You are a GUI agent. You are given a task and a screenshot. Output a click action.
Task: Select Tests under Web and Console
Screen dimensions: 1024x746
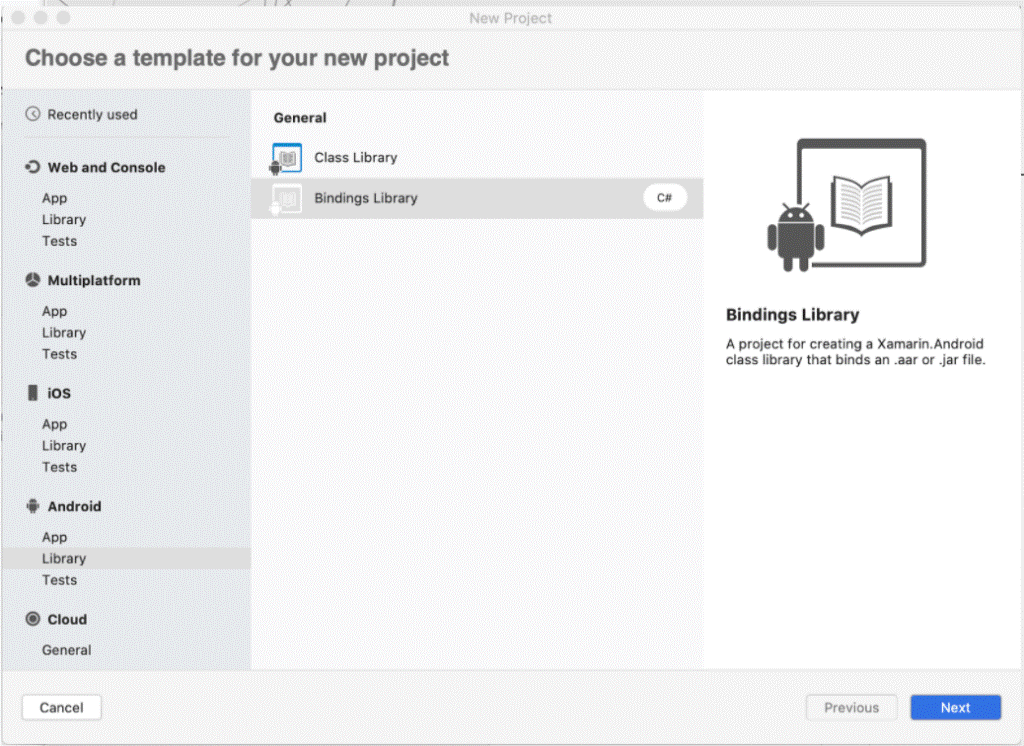point(59,241)
